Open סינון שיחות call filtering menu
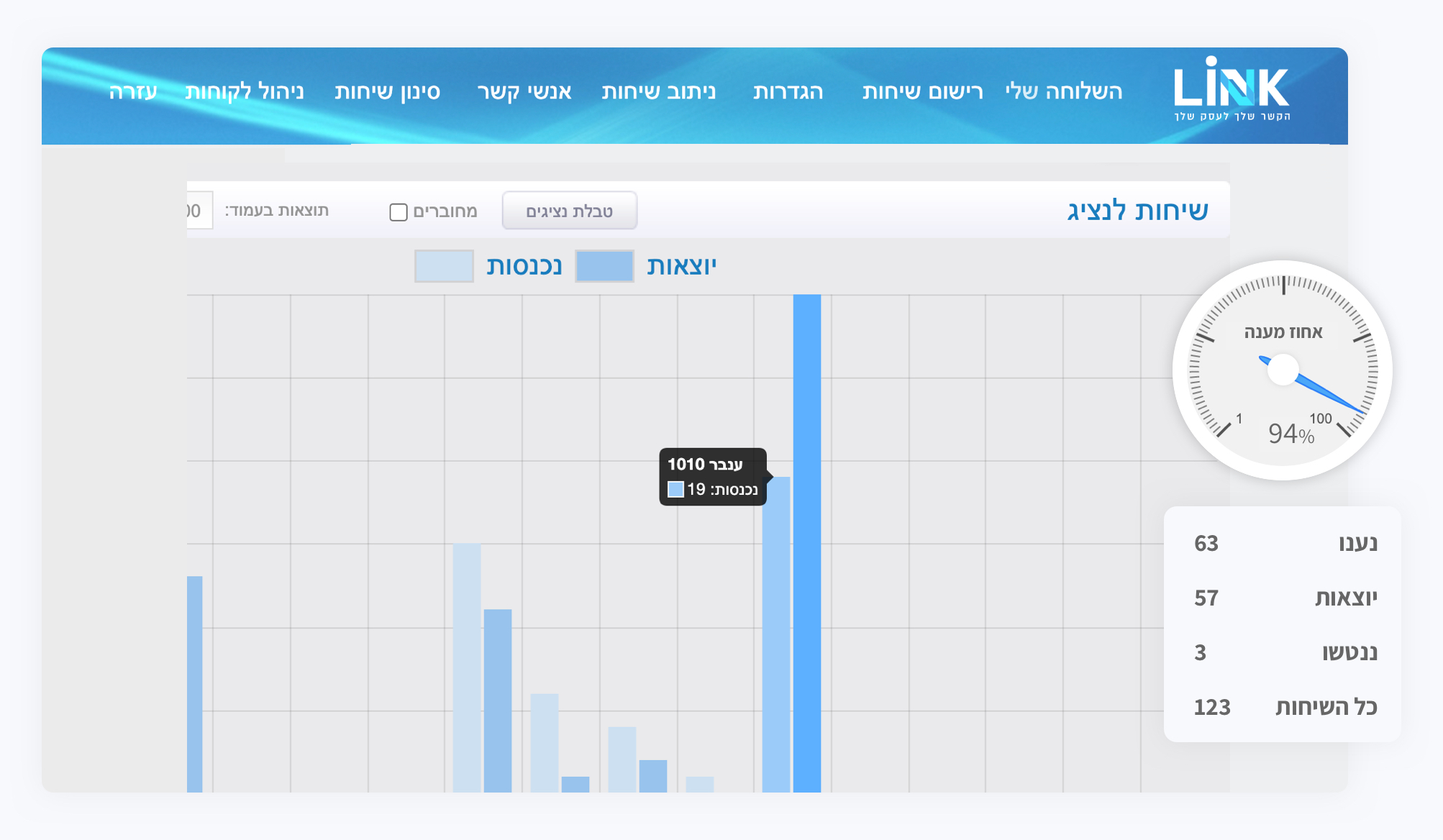The image size is (1443, 840). pos(388,91)
